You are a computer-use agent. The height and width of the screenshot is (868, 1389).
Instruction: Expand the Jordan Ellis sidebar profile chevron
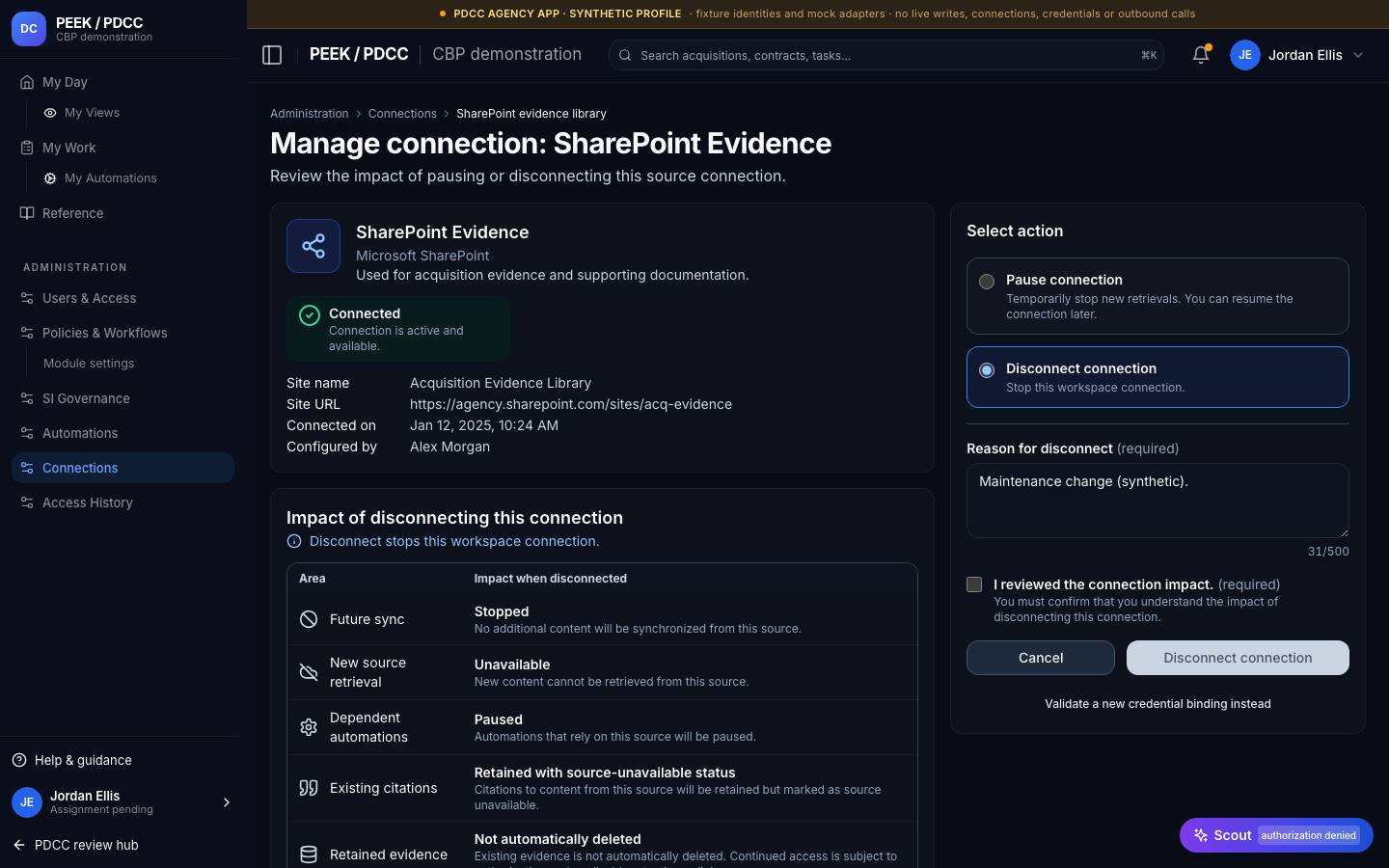(227, 802)
